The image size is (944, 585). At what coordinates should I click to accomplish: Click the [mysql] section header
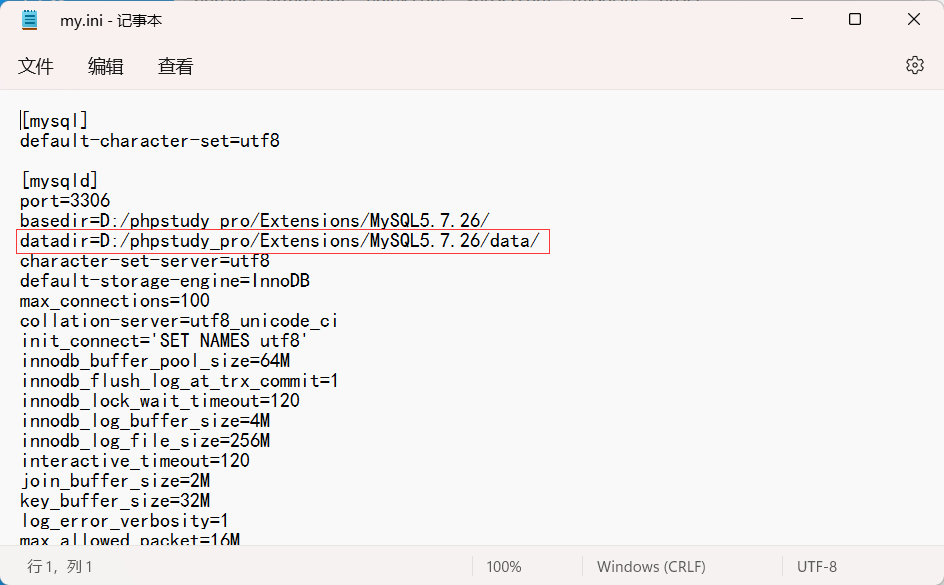[x=53, y=120]
